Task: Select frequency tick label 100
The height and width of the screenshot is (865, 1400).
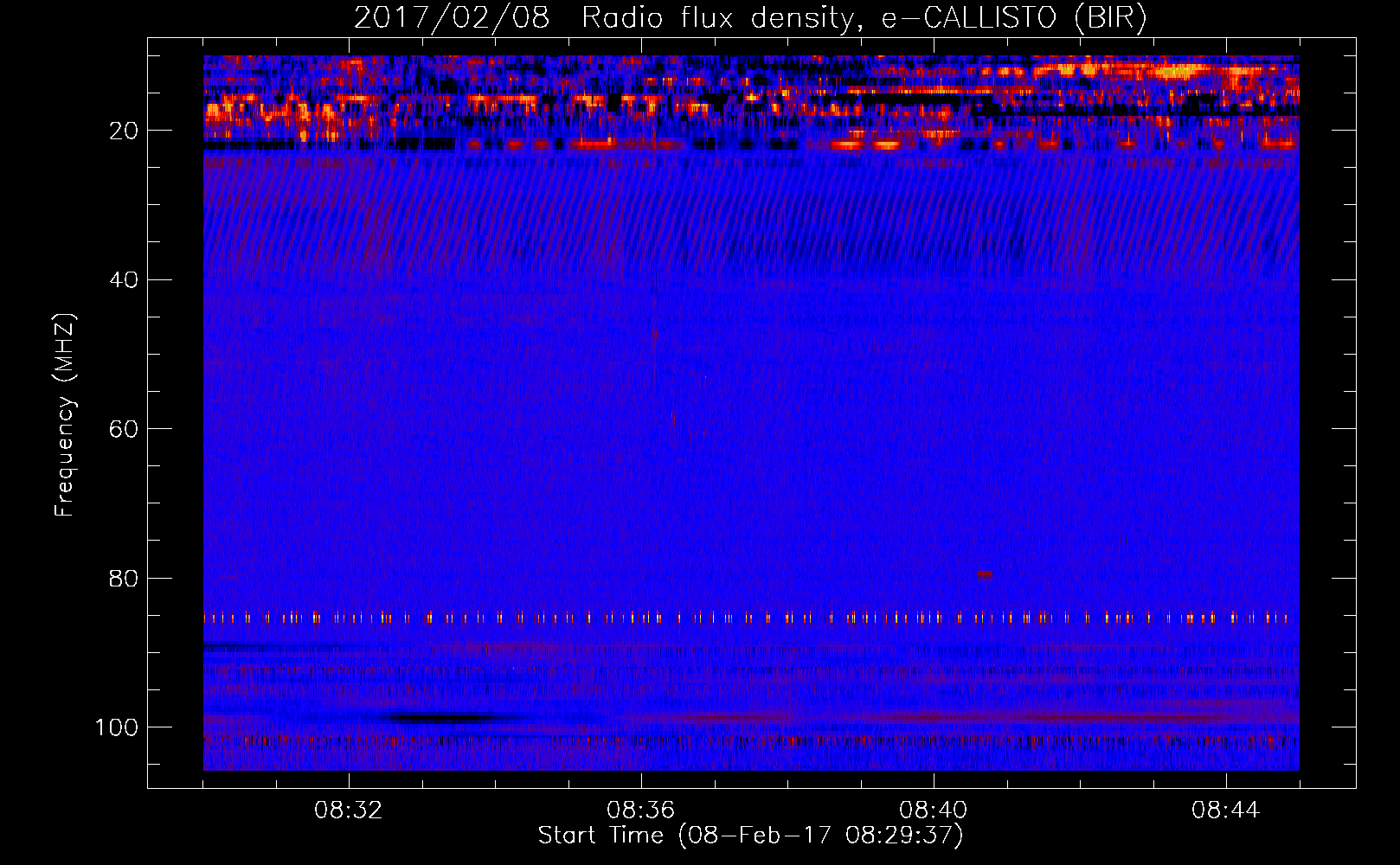Action: pyautogui.click(x=117, y=727)
